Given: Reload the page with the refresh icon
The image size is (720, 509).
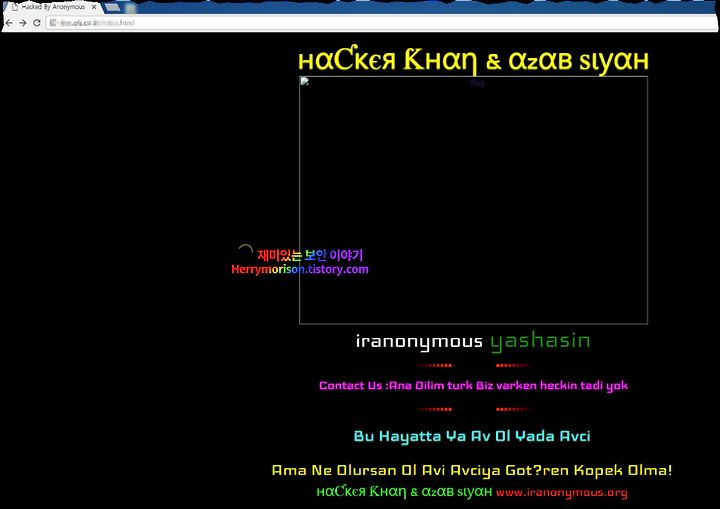Looking at the screenshot, I should pos(37,23).
